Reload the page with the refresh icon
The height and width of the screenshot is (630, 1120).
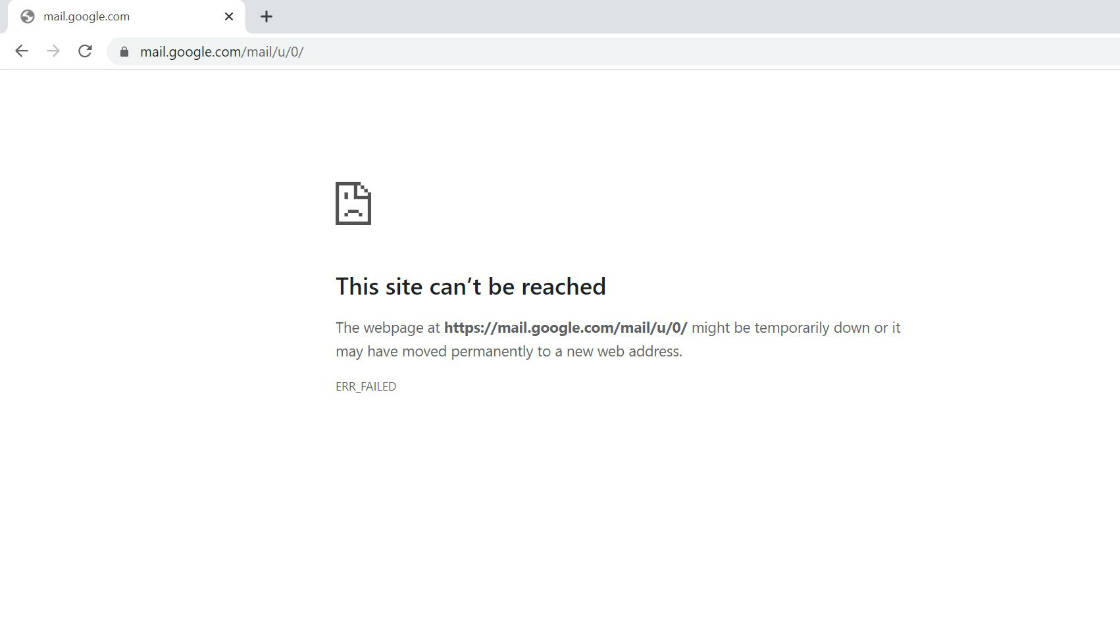(85, 51)
